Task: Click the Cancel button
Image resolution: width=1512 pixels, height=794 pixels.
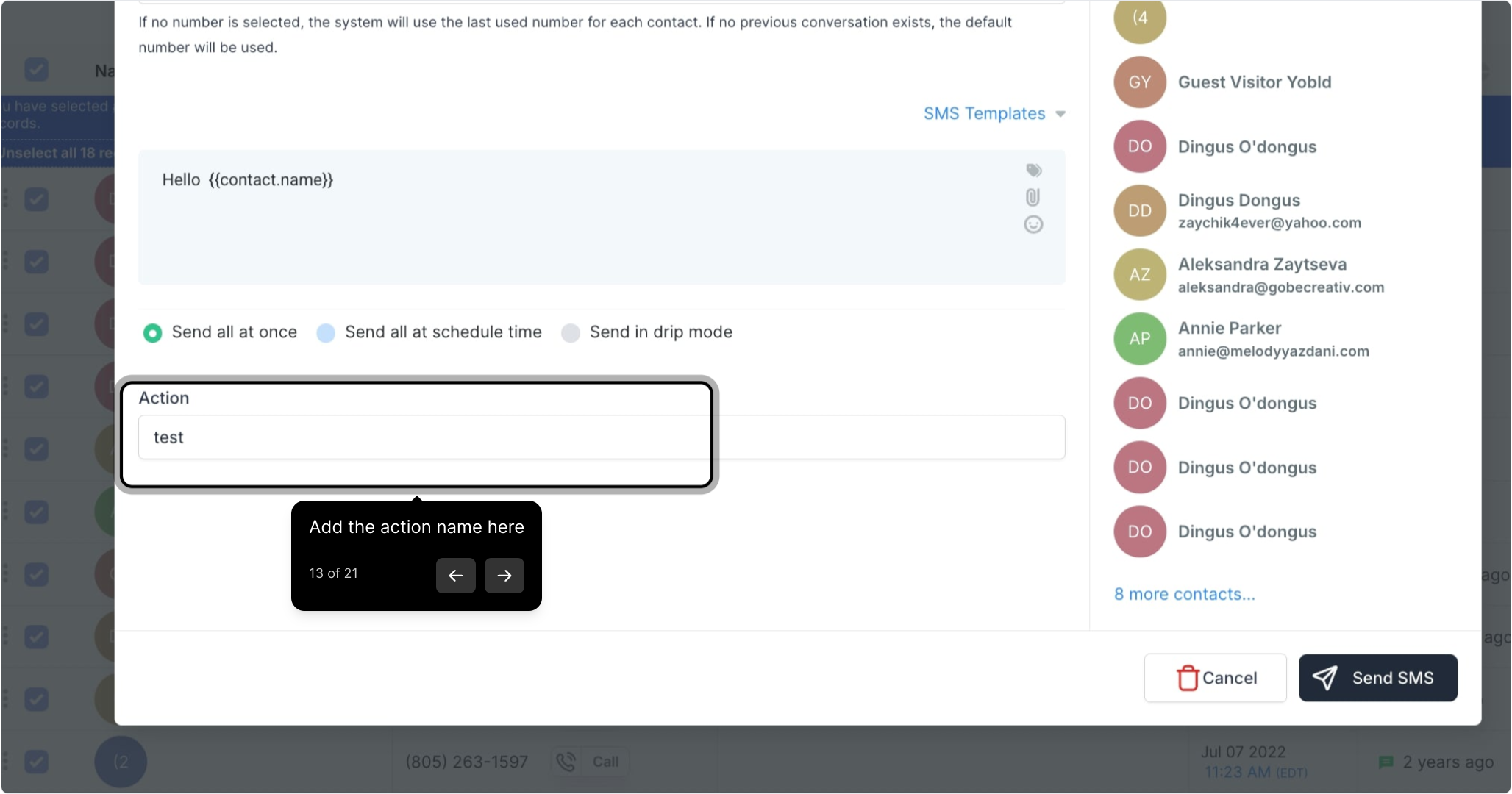Action: pos(1215,678)
